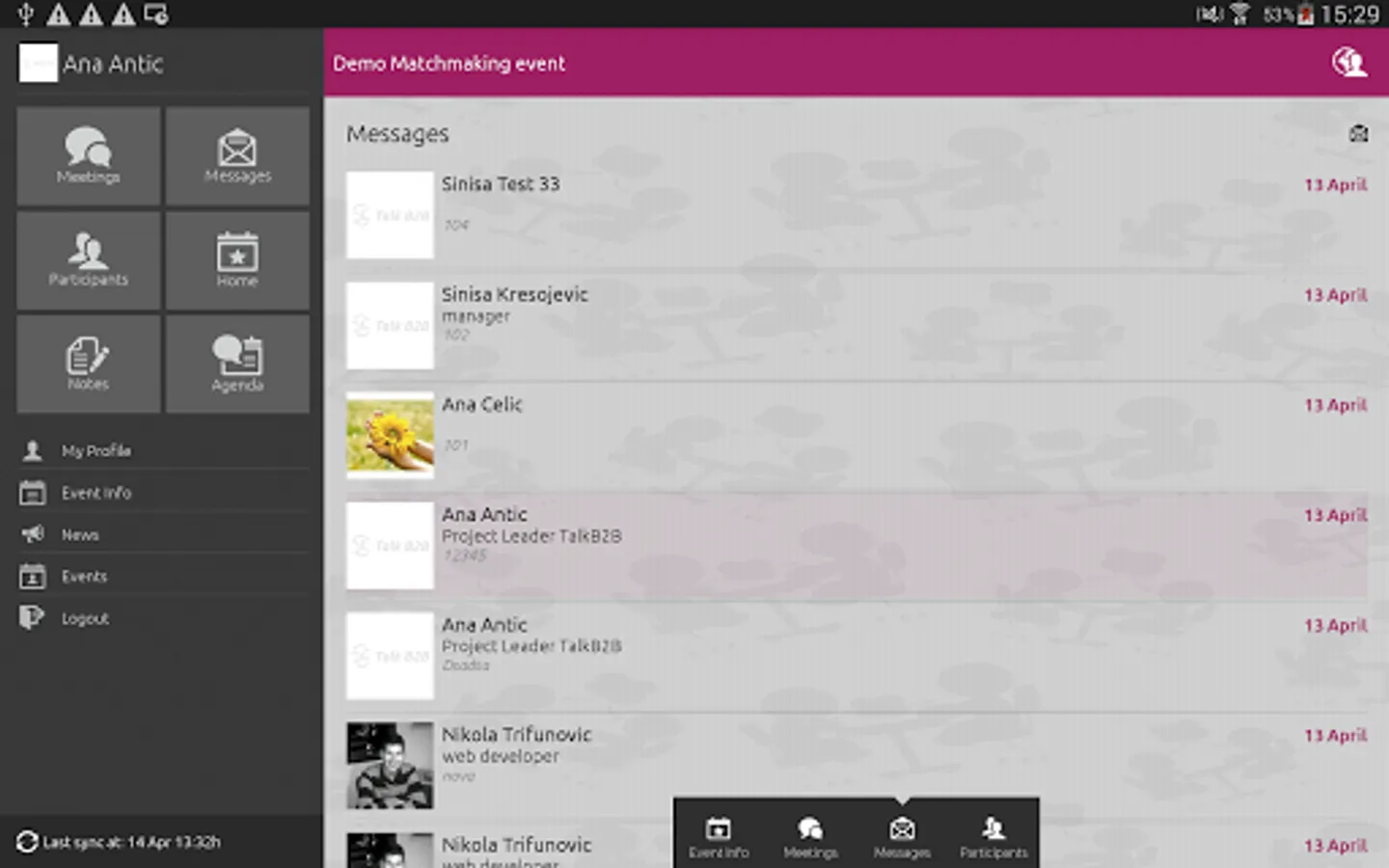Open News in sidebar menu
The height and width of the screenshot is (868, 1389).
tap(164, 534)
